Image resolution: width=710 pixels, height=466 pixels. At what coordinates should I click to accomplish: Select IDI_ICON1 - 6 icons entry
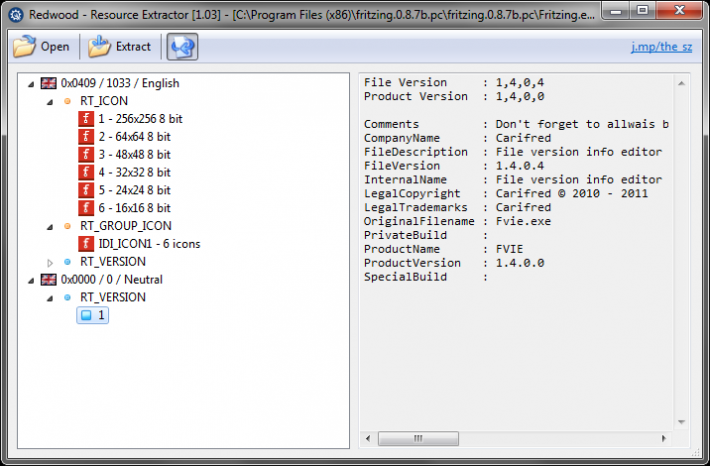click(149, 244)
